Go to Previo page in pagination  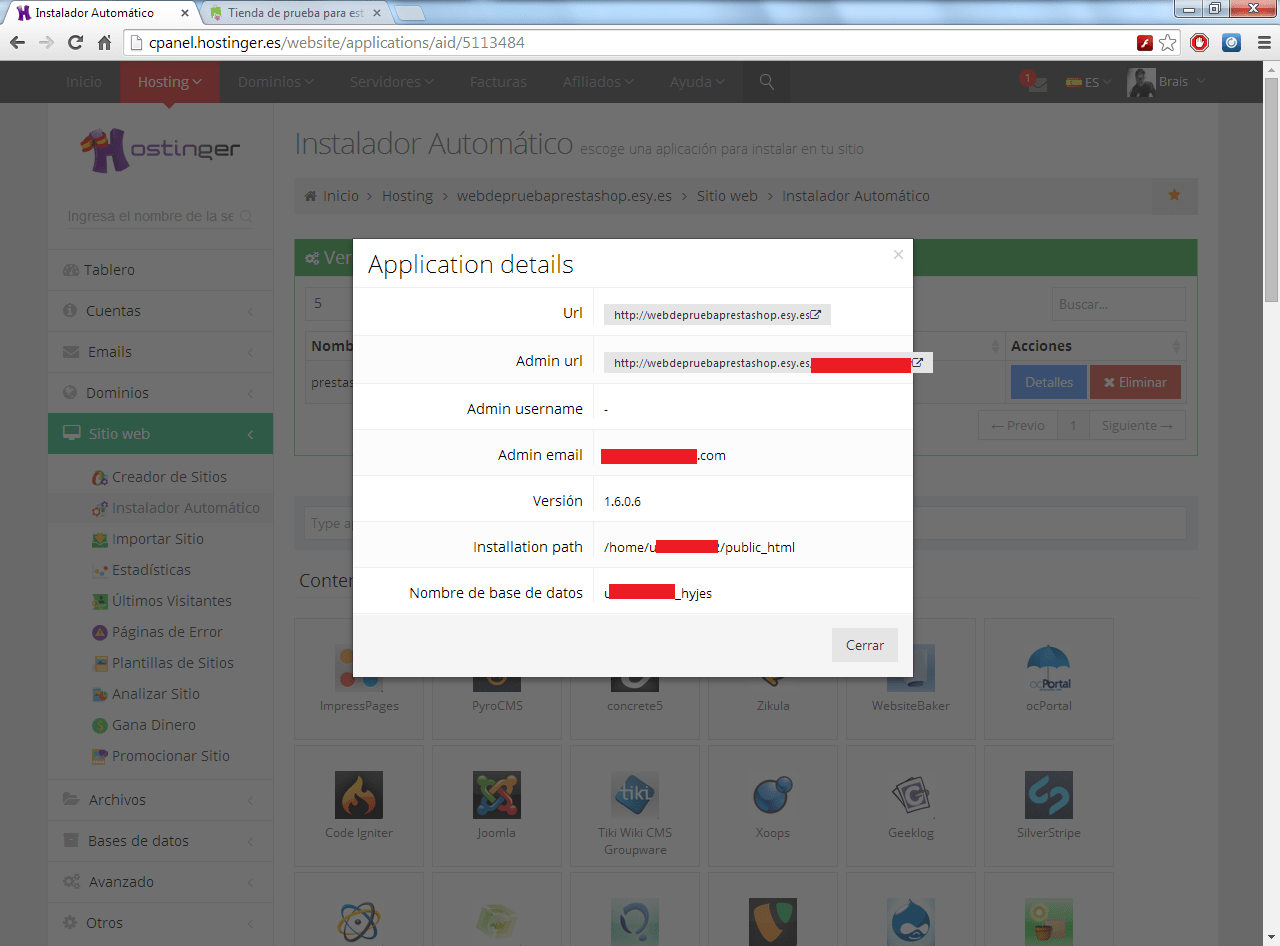(x=1018, y=425)
